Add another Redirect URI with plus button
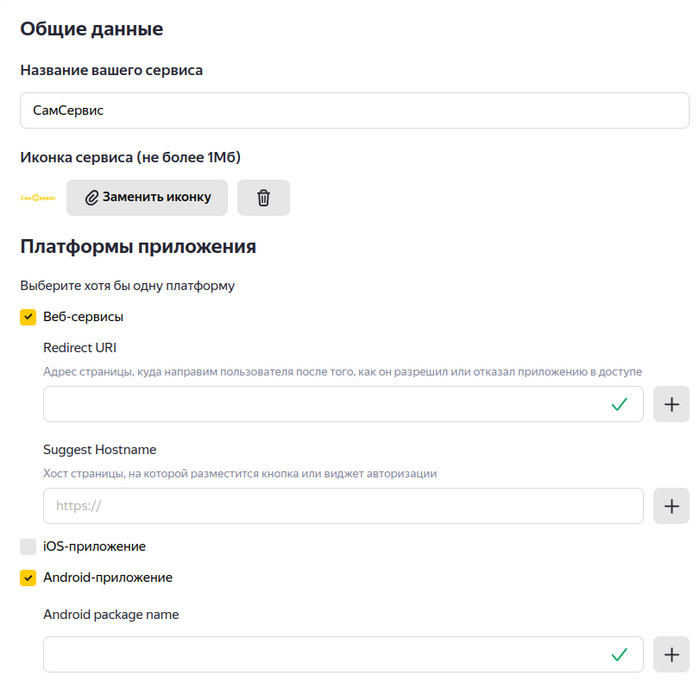 (x=671, y=405)
